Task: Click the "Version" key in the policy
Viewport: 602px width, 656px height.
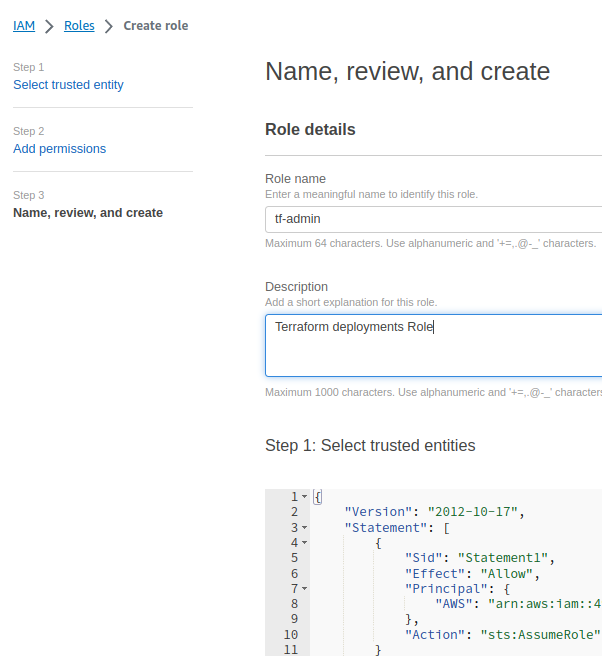Action: click(x=378, y=512)
